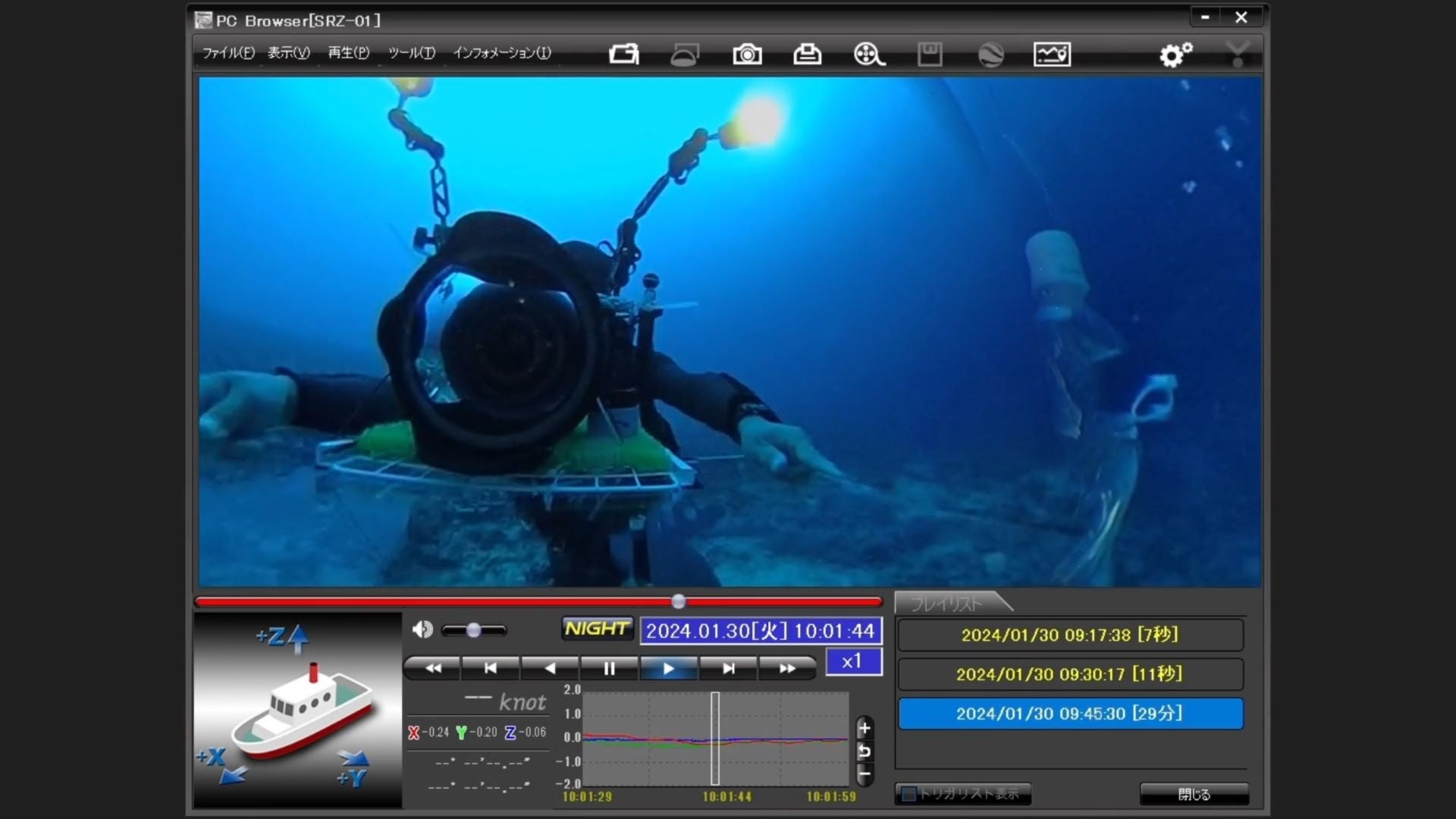Open settings with the gears icon

click(x=1175, y=54)
